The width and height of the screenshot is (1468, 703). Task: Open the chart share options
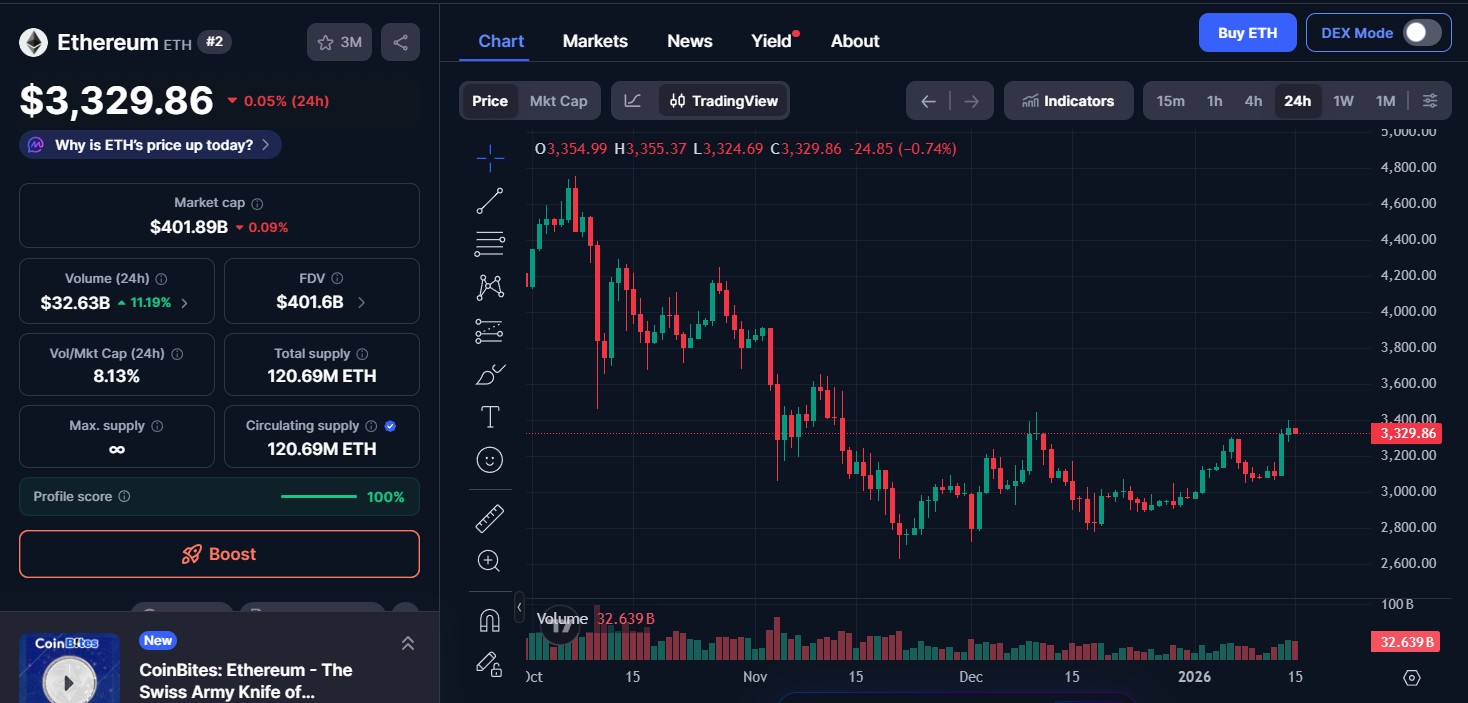pos(400,42)
